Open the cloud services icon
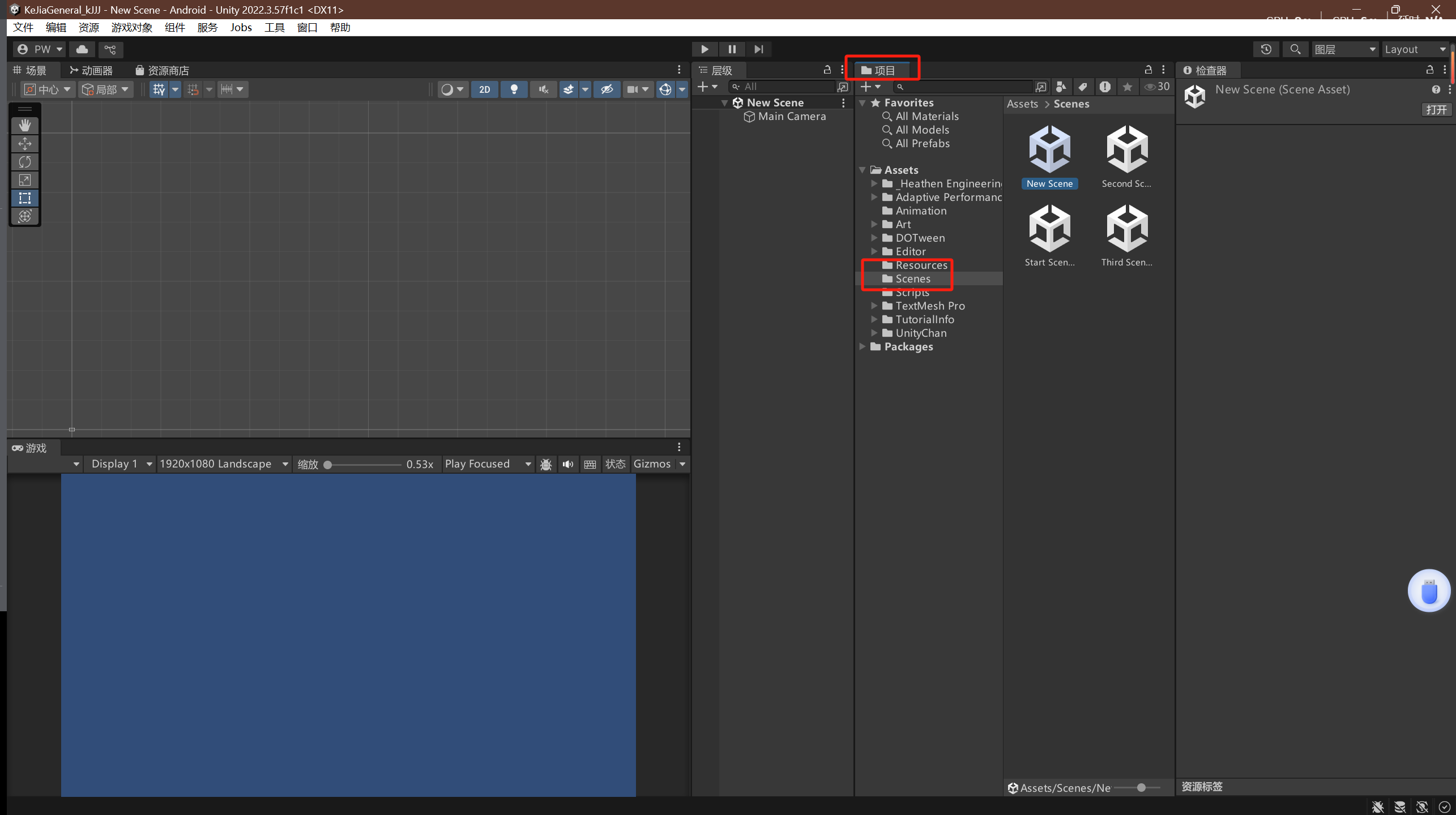The width and height of the screenshot is (1456, 815). coord(82,49)
